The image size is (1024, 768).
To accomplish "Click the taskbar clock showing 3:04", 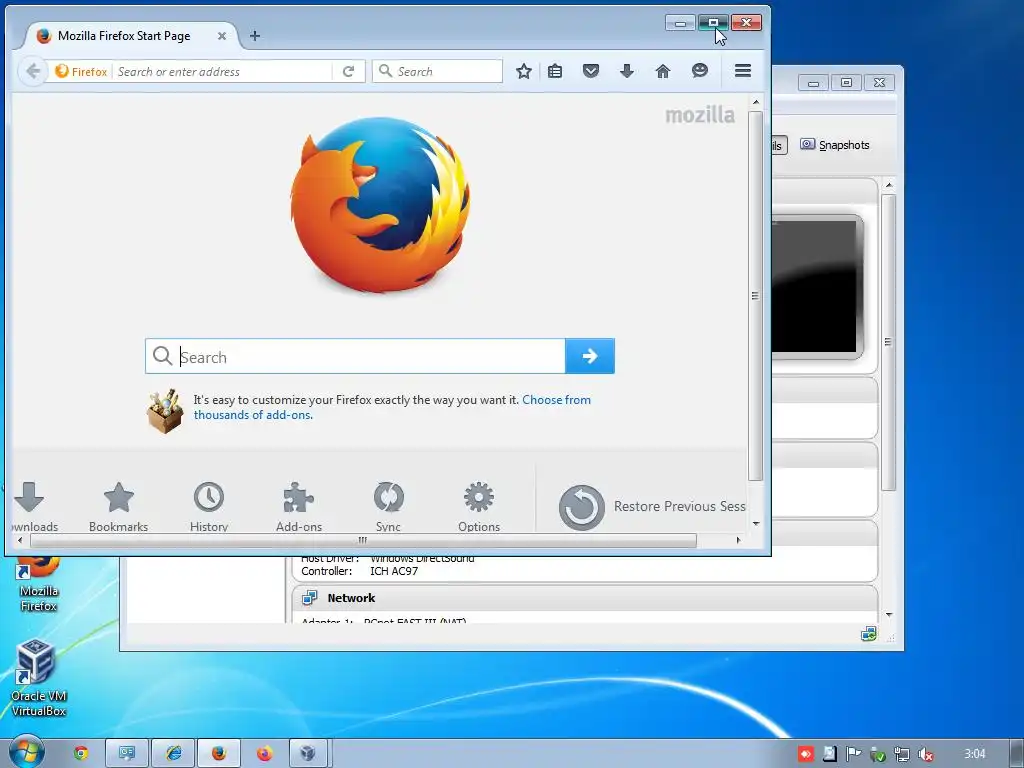I will tap(974, 754).
